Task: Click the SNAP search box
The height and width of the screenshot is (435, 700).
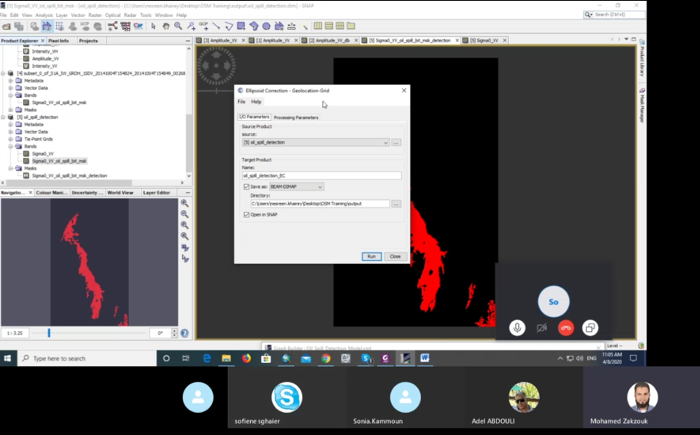Action: [x=614, y=15]
